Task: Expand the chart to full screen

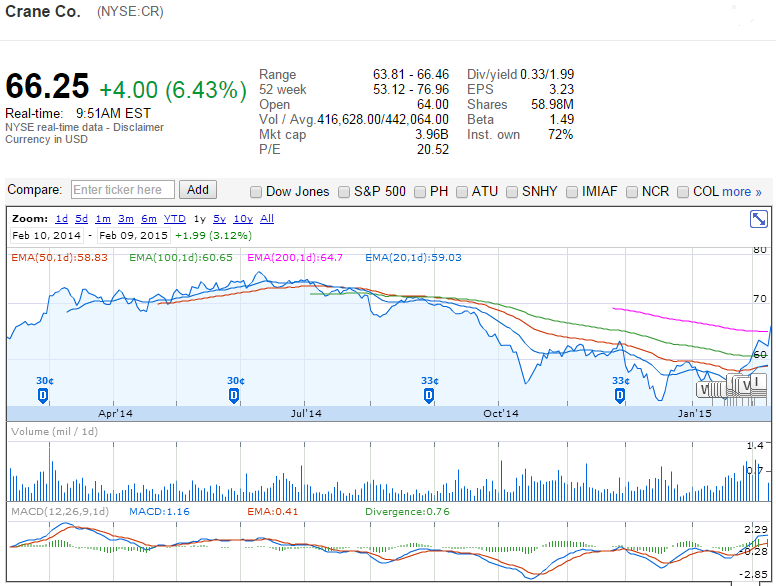Action: click(x=758, y=219)
